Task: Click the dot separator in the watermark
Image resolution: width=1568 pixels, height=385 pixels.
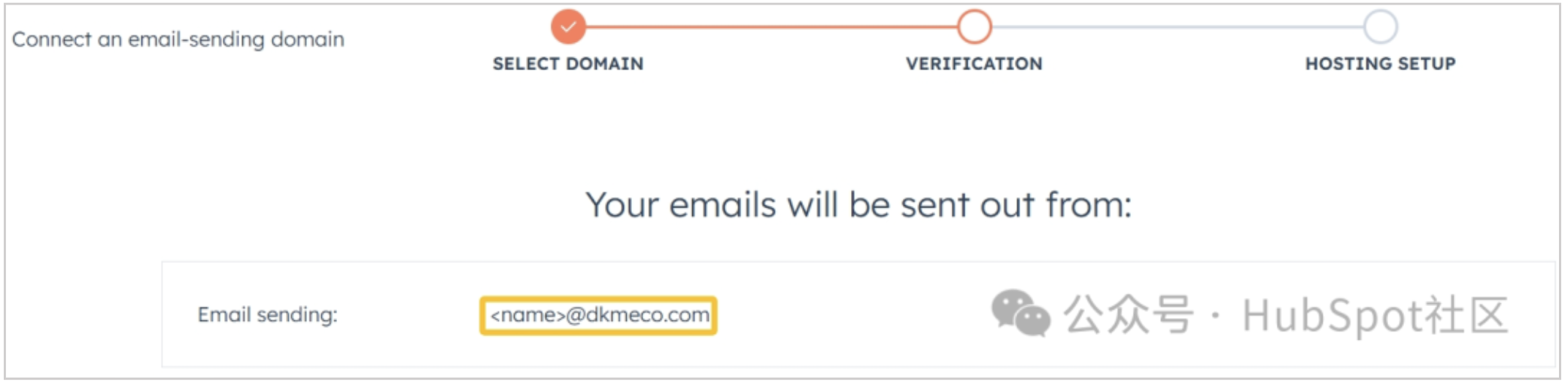Action: pyautogui.click(x=1216, y=316)
